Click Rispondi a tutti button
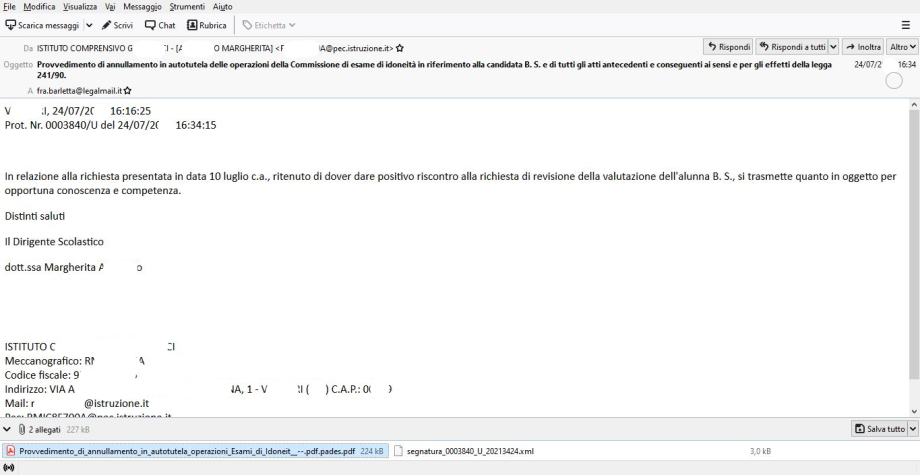Screen dimensions: 920x475 pos(792,46)
